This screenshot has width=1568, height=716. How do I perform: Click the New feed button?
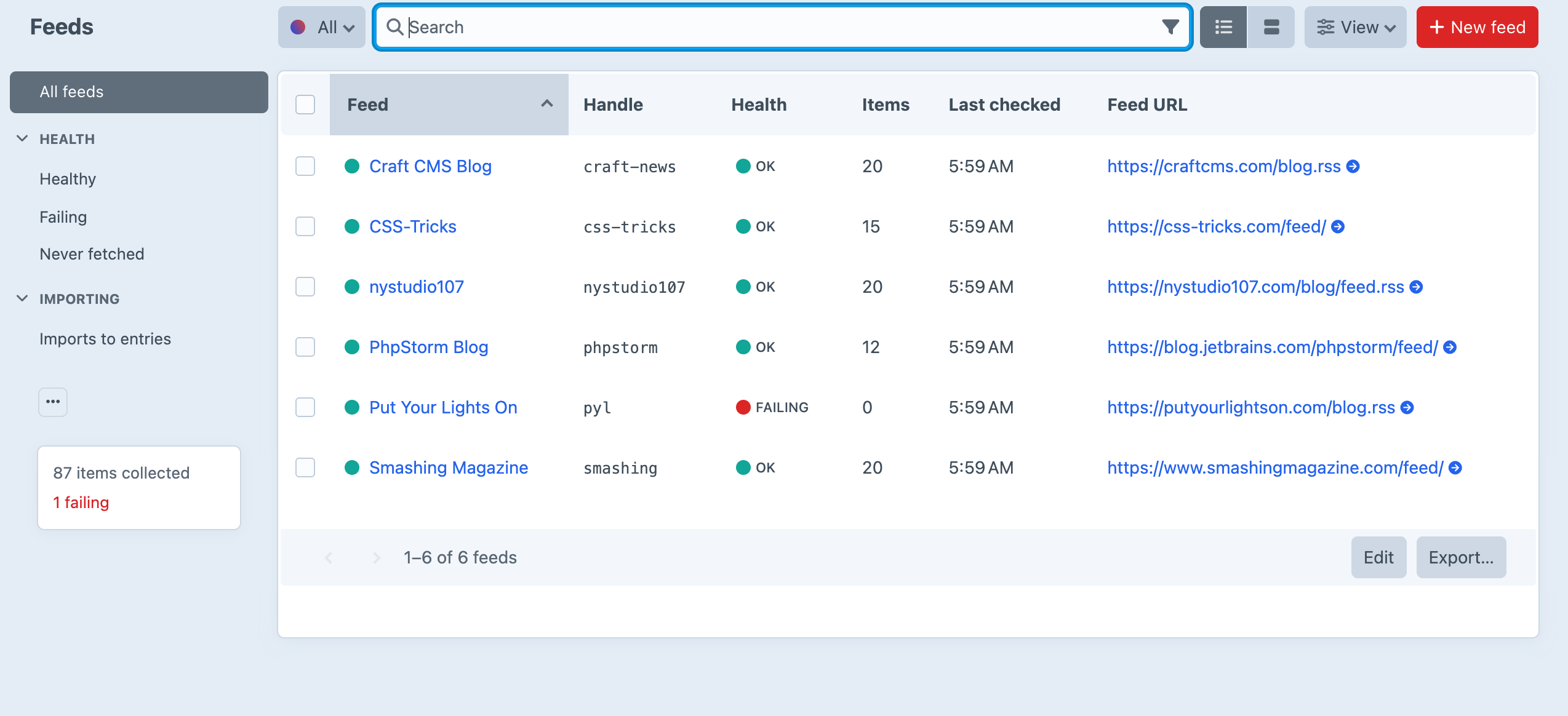tap(1477, 27)
